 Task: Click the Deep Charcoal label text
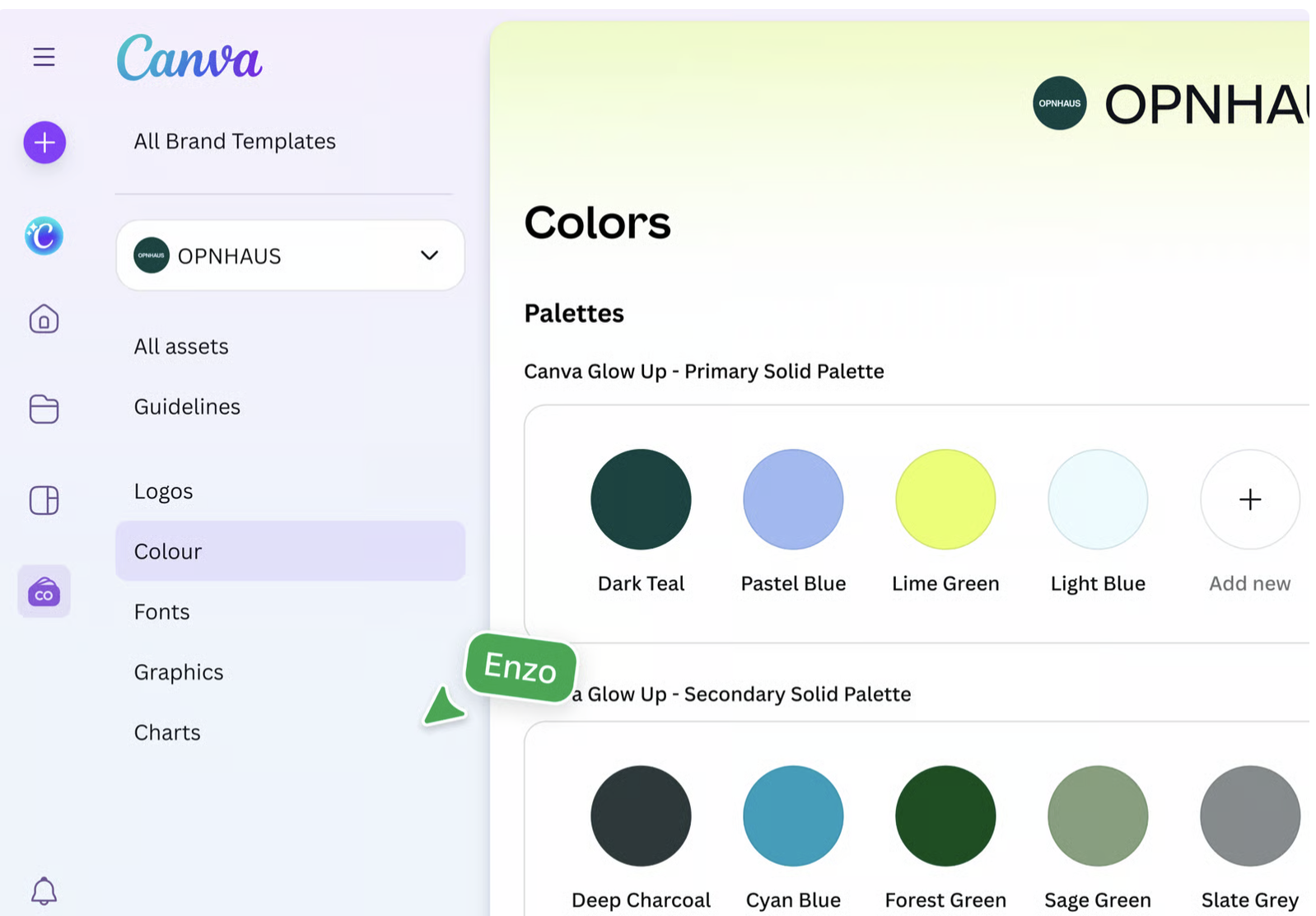pos(641,900)
